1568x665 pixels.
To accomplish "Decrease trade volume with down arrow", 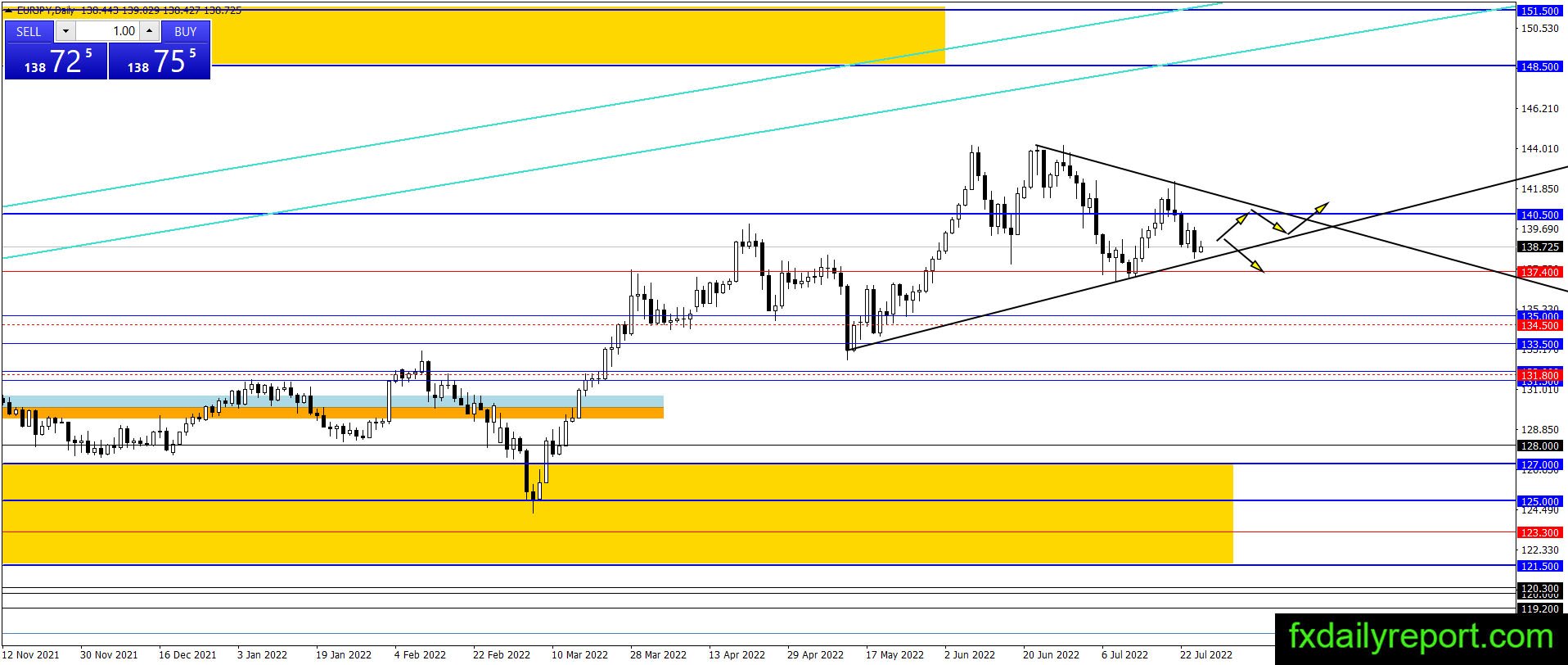I will point(66,31).
